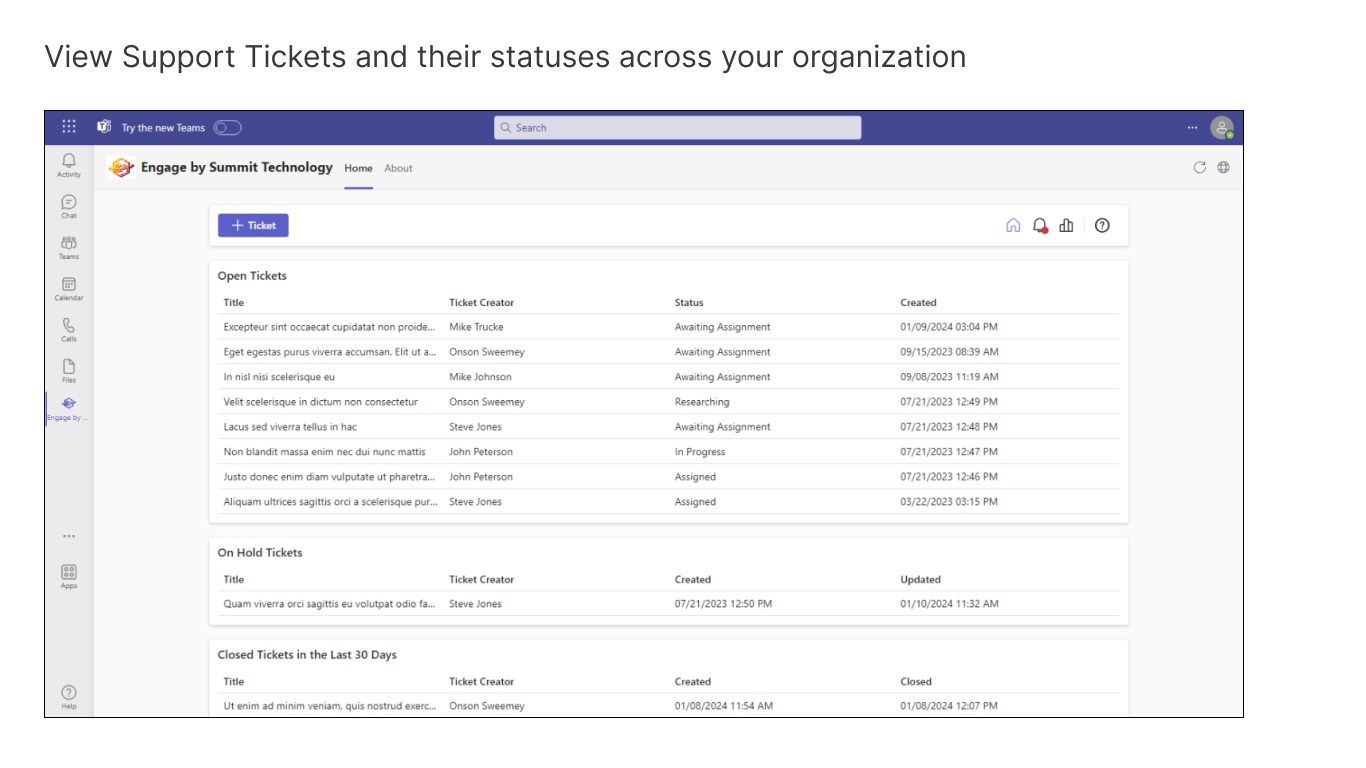The width and height of the screenshot is (1366, 768).
Task: Click the question mark help icon
Action: (x=1102, y=226)
